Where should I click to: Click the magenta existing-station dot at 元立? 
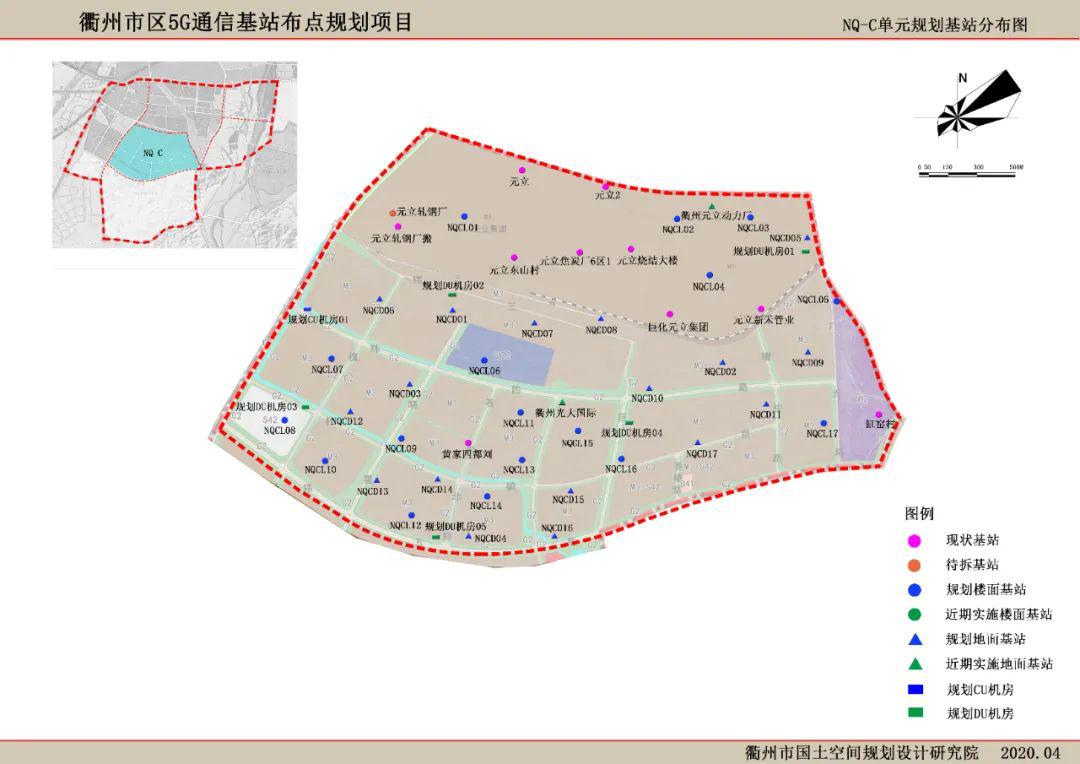tap(522, 170)
